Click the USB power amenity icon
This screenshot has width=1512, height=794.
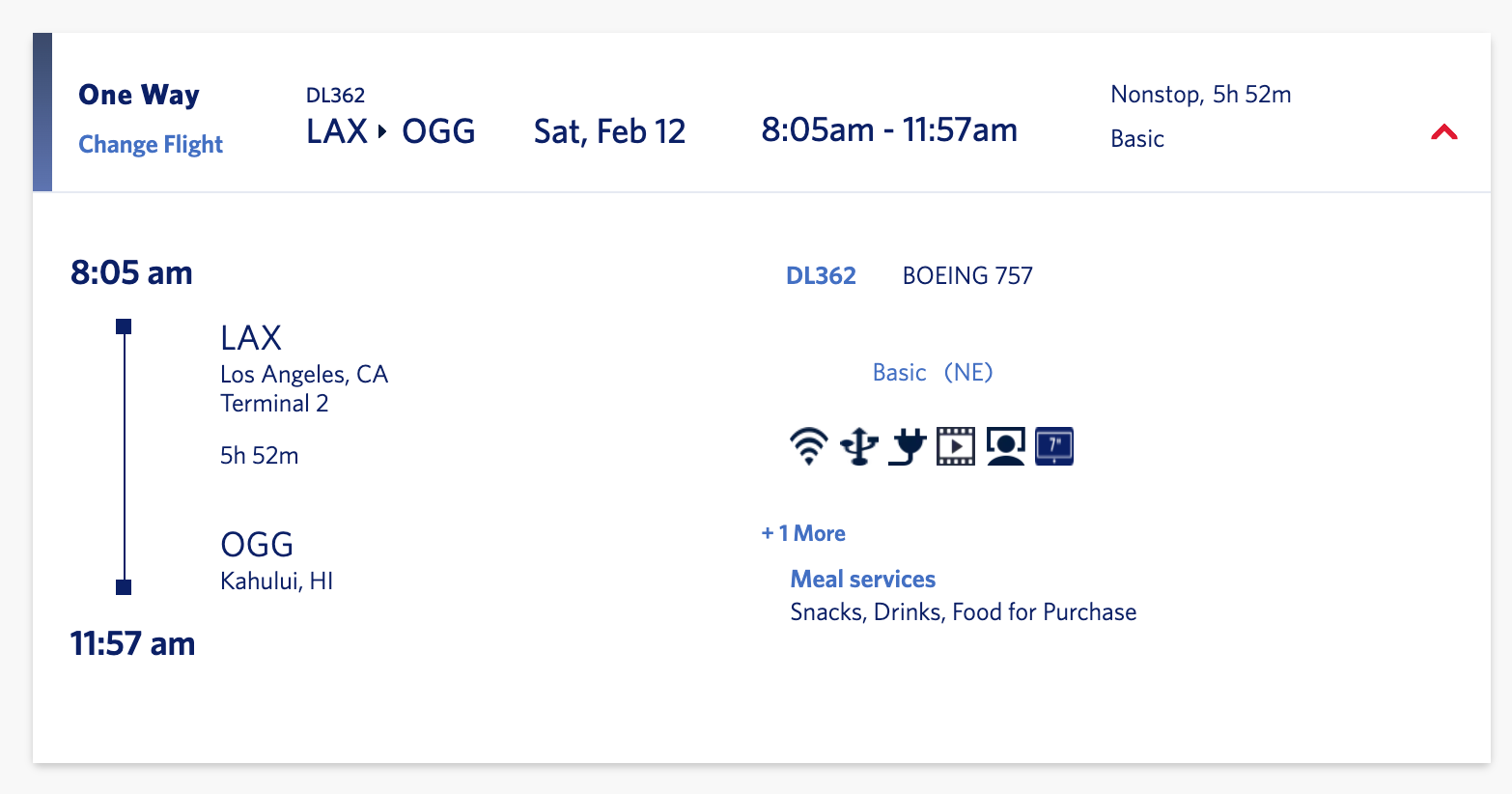[858, 446]
